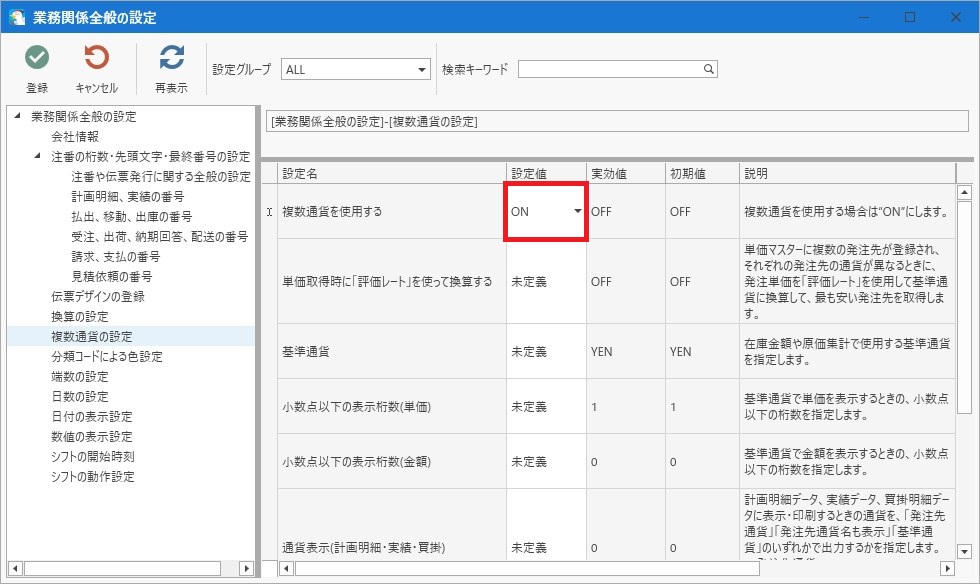Open 端数の設定 in the tree
Screen dimensions: 980x584
[x=79, y=376]
